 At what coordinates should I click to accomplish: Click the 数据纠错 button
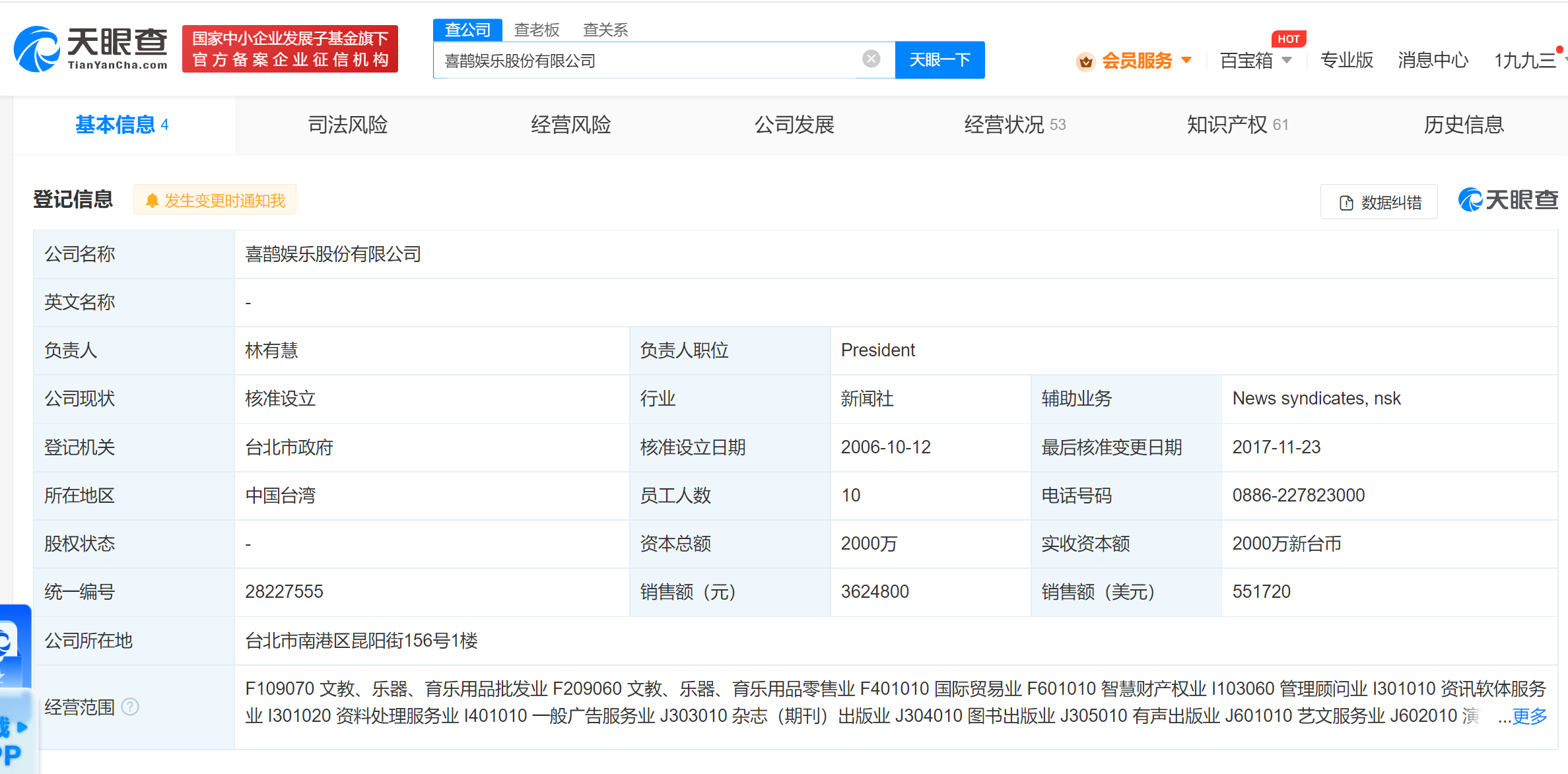coord(1379,202)
